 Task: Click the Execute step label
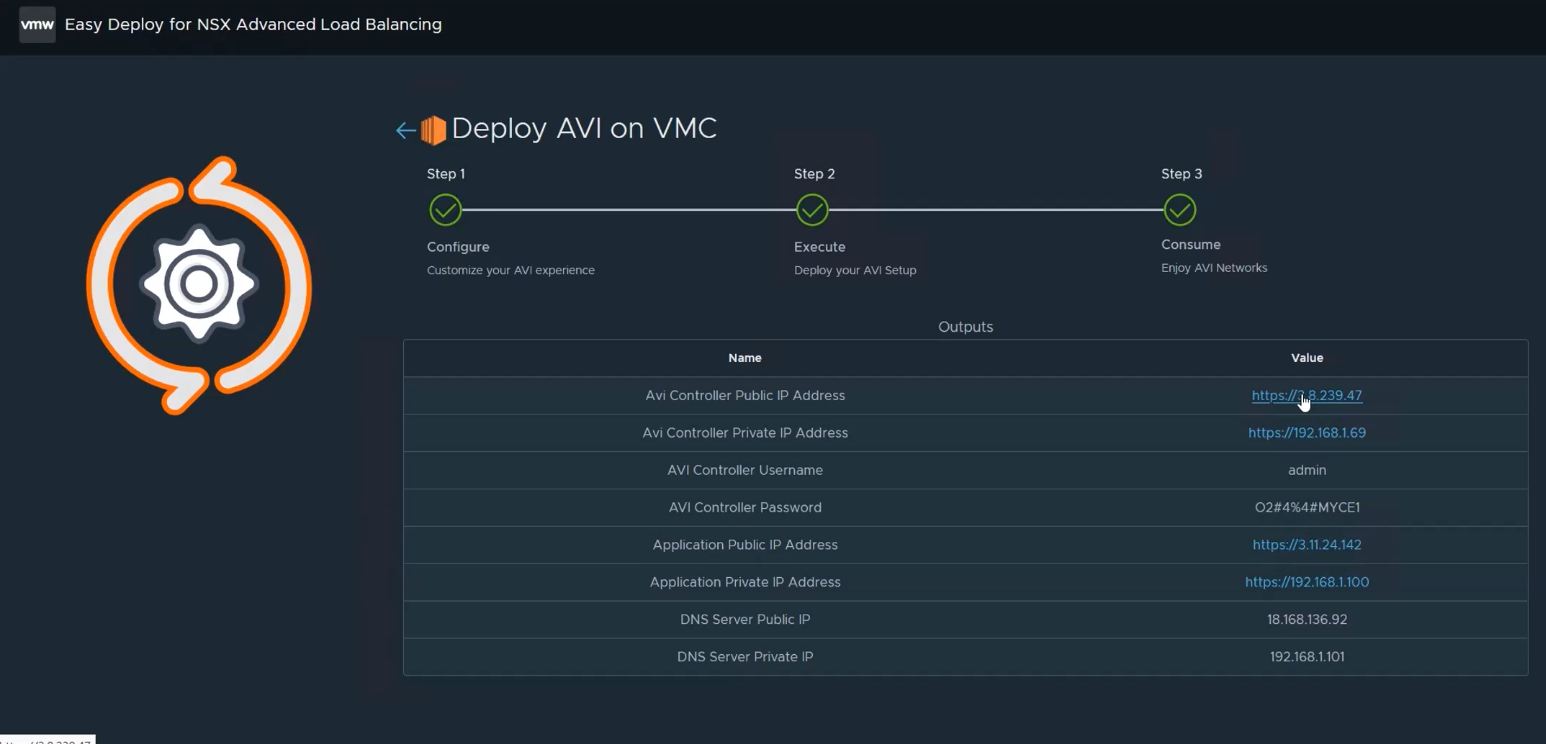[x=819, y=247]
